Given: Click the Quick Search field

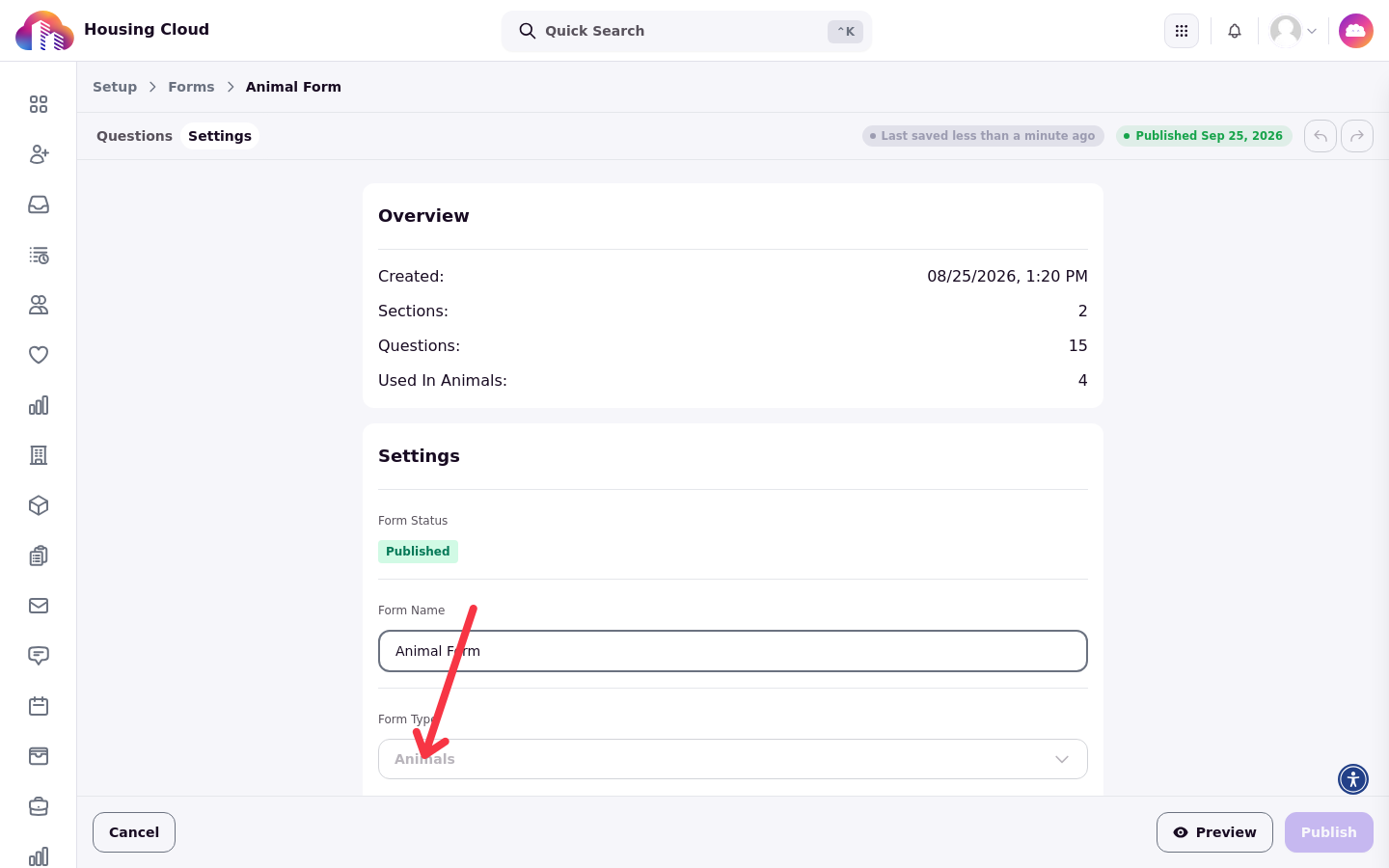Looking at the screenshot, I should click(687, 31).
